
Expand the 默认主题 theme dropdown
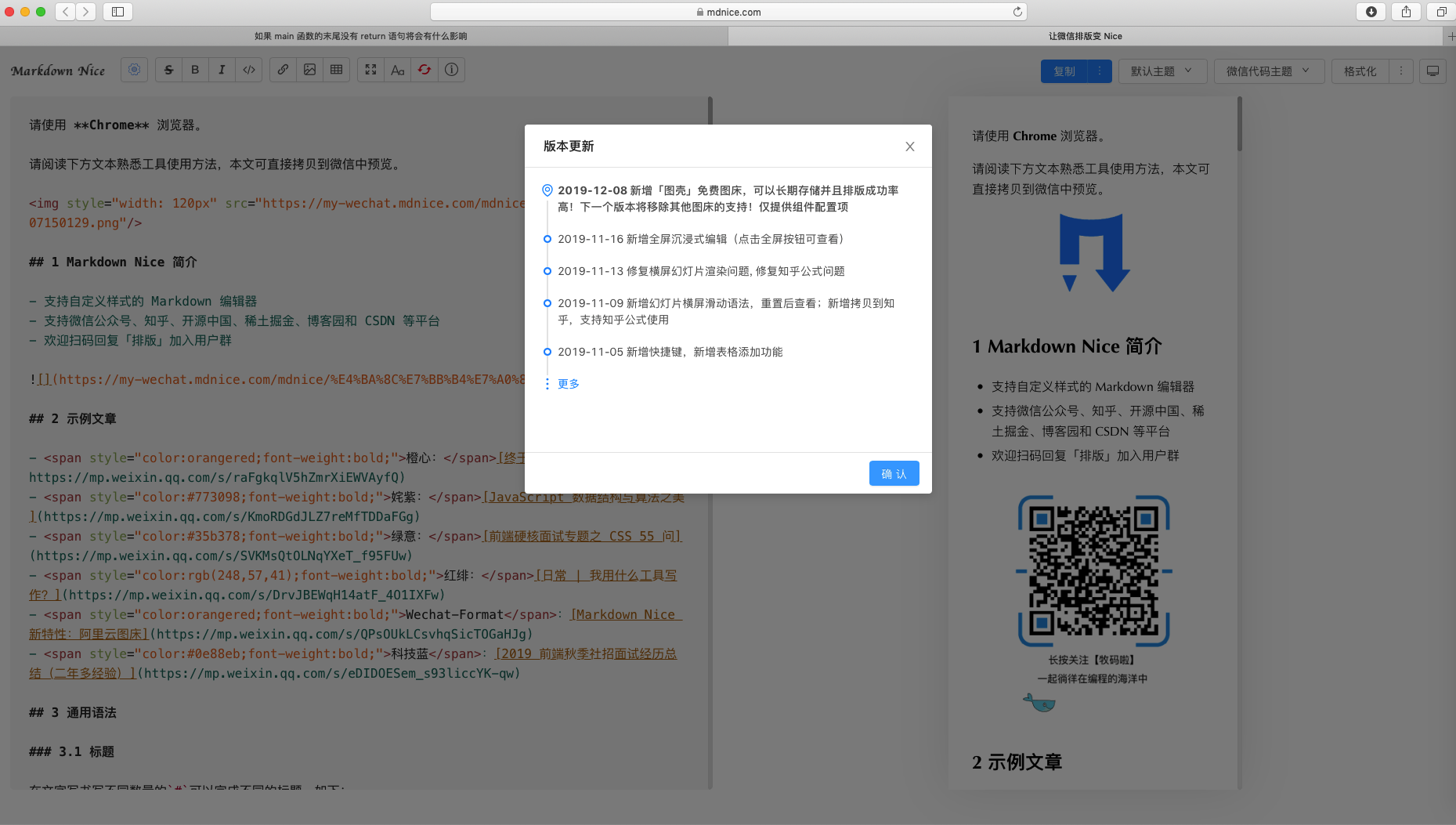[1162, 71]
